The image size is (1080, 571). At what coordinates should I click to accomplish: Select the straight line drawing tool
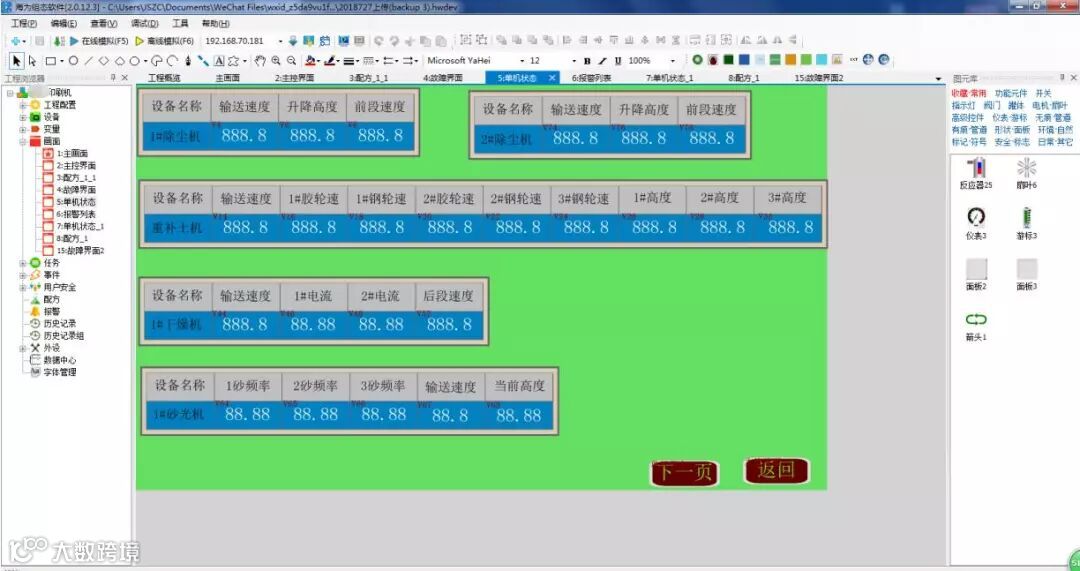coord(88,61)
